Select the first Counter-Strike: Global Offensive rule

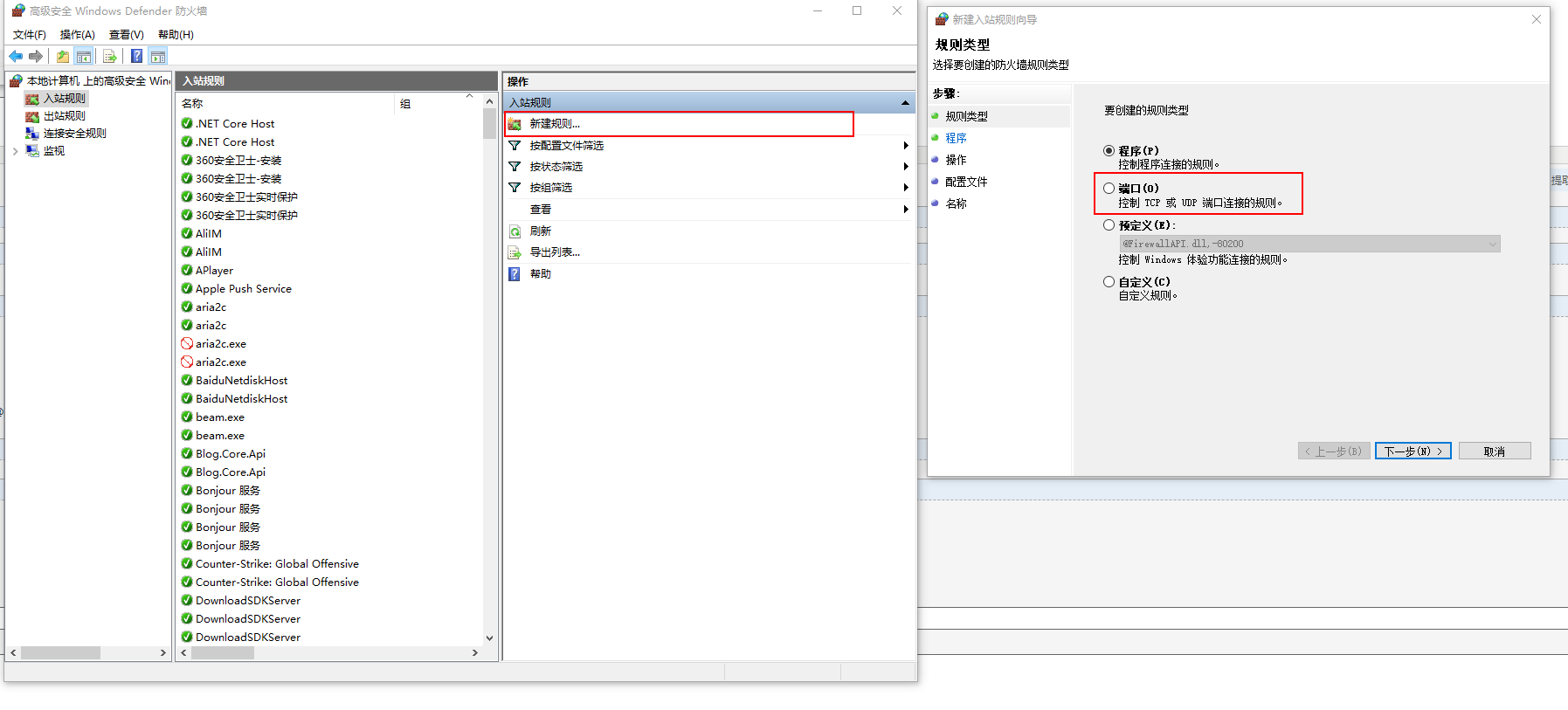277,563
